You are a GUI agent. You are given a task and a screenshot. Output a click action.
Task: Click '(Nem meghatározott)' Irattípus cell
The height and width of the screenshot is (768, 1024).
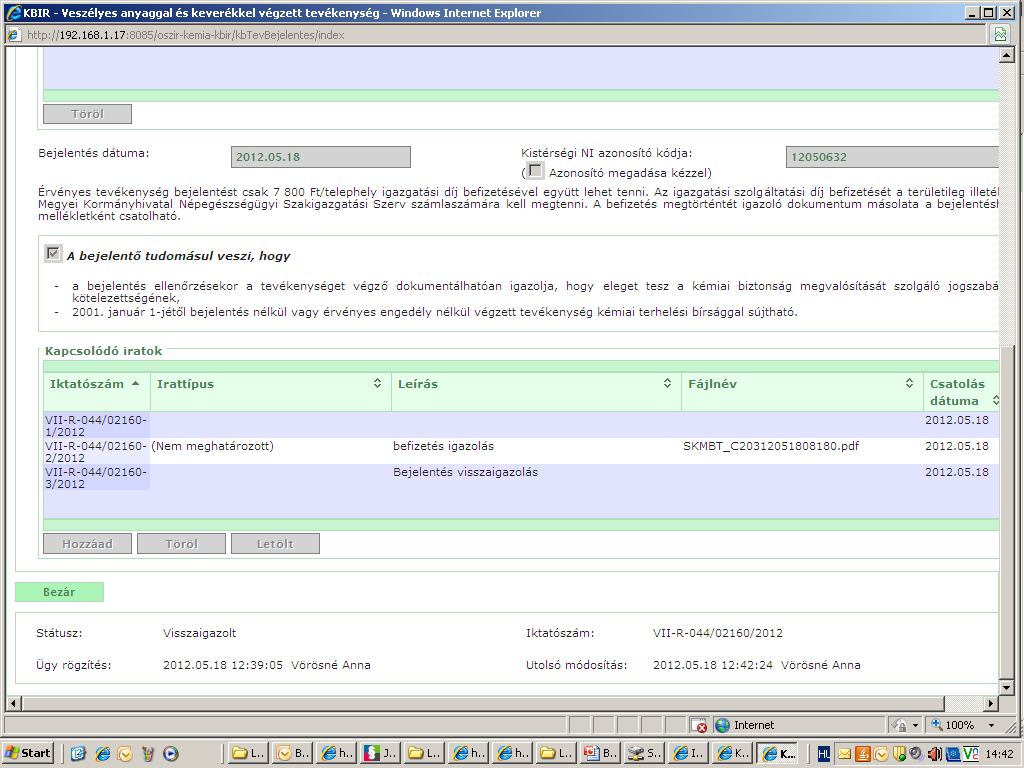click(212, 446)
